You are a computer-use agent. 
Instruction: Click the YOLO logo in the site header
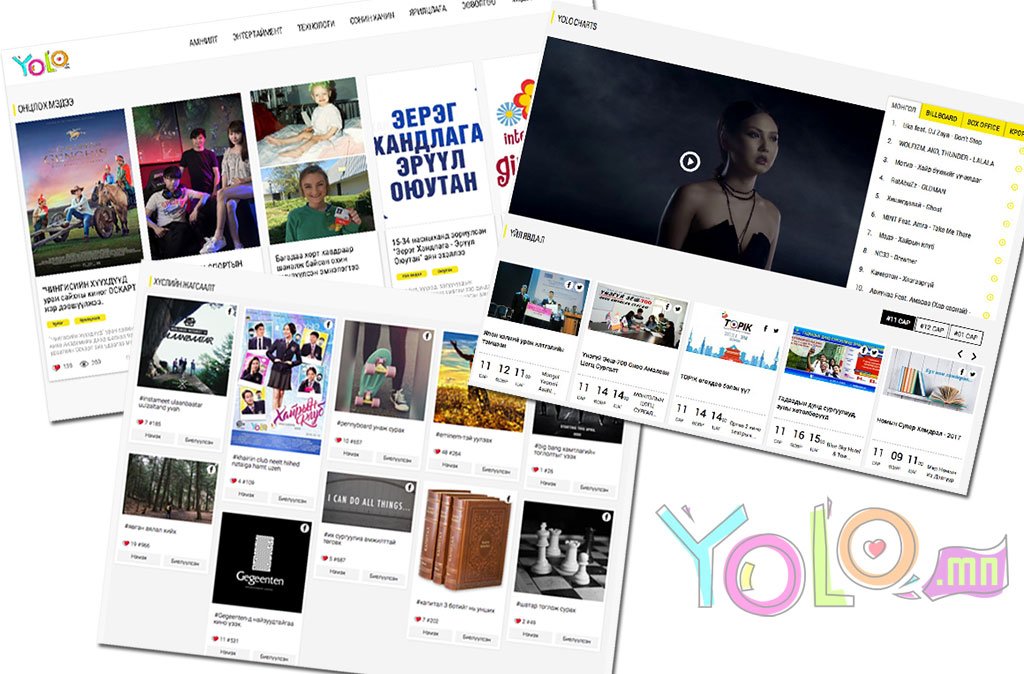(41, 63)
